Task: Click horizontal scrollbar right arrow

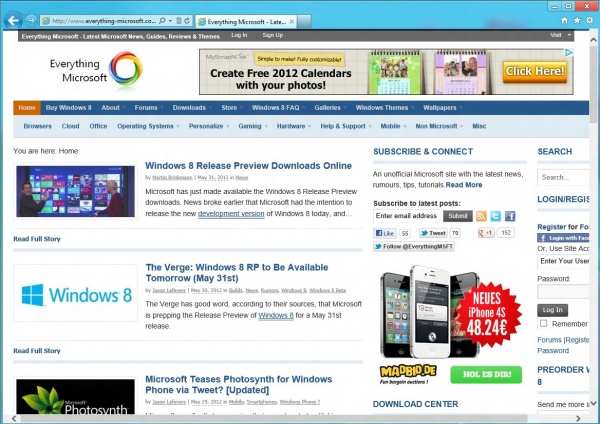Action: pyautogui.click(x=579, y=418)
